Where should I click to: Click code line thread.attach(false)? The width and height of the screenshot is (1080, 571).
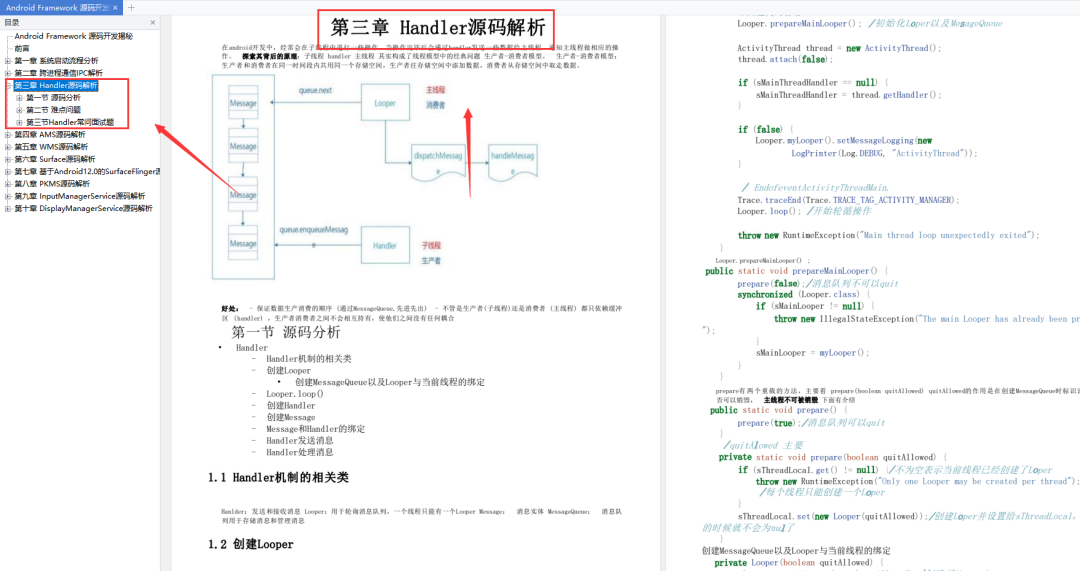[785, 60]
